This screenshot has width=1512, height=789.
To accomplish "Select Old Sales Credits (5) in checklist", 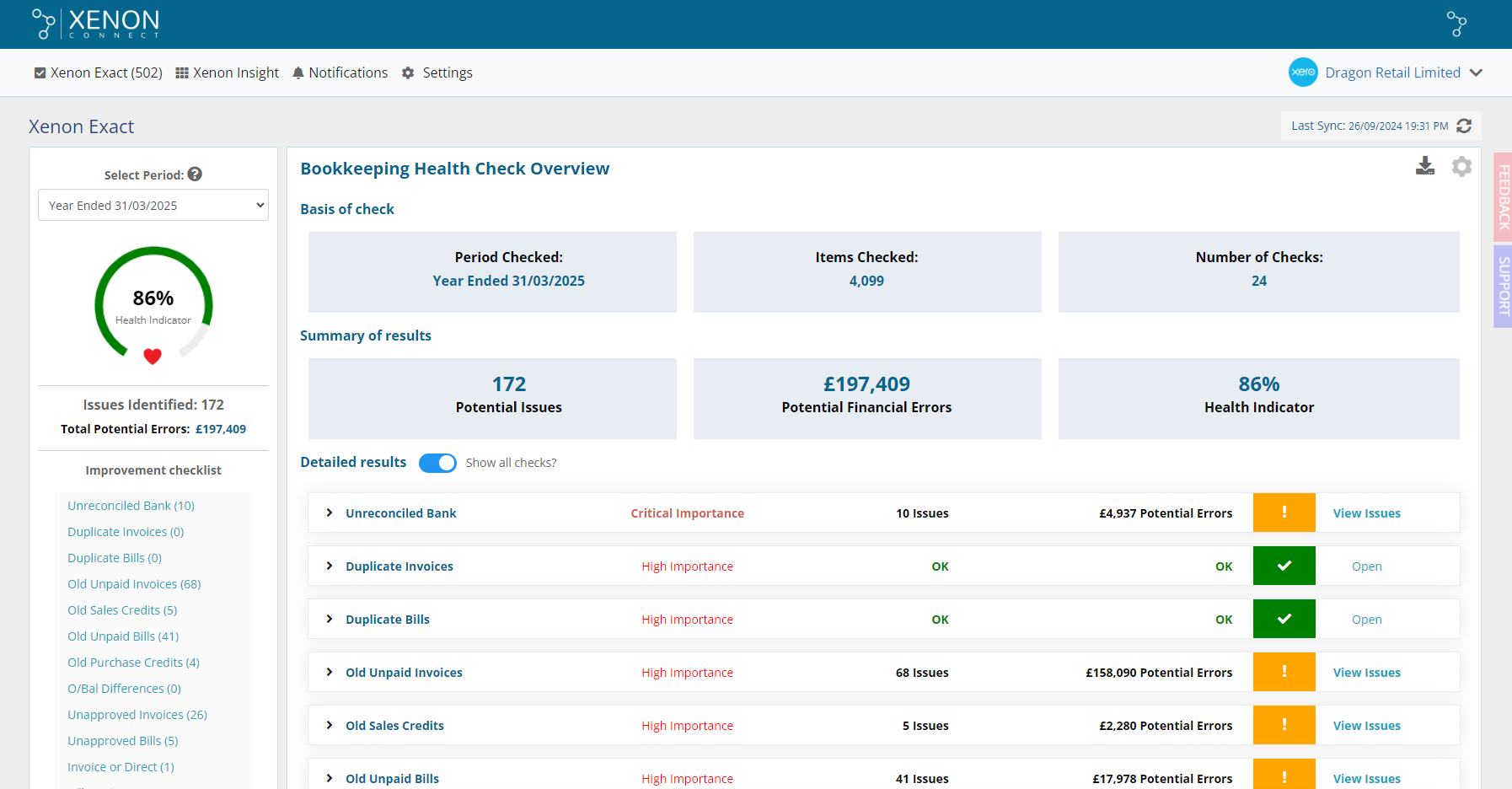I will click(x=122, y=610).
